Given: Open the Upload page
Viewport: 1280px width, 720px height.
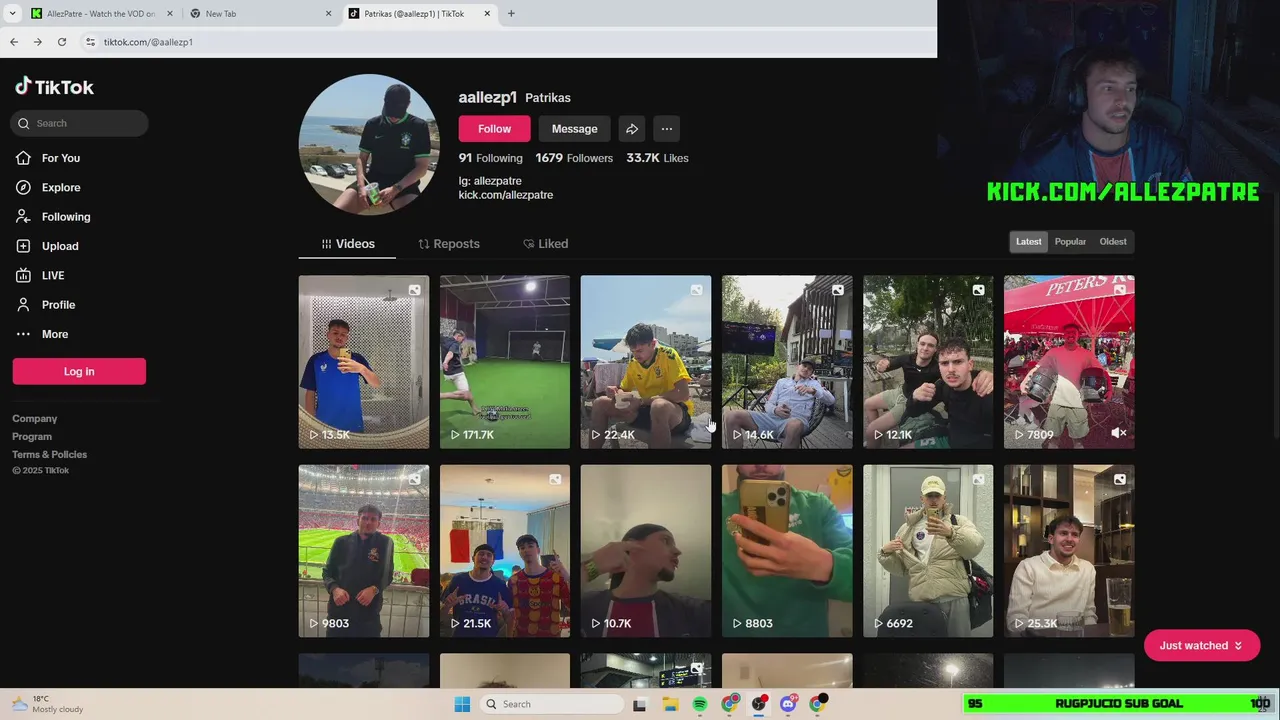Looking at the screenshot, I should 60,246.
